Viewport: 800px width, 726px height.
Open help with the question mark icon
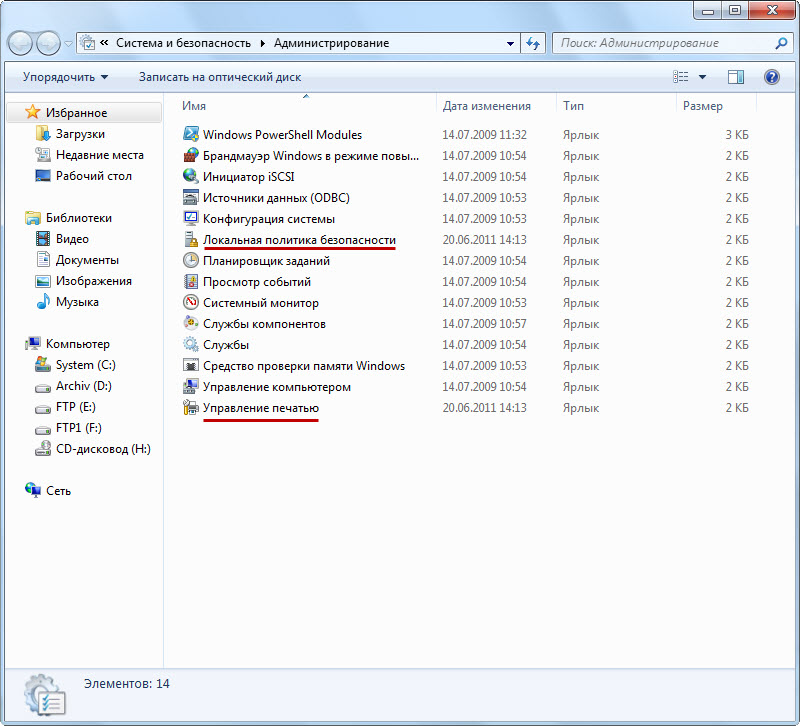tap(771, 77)
